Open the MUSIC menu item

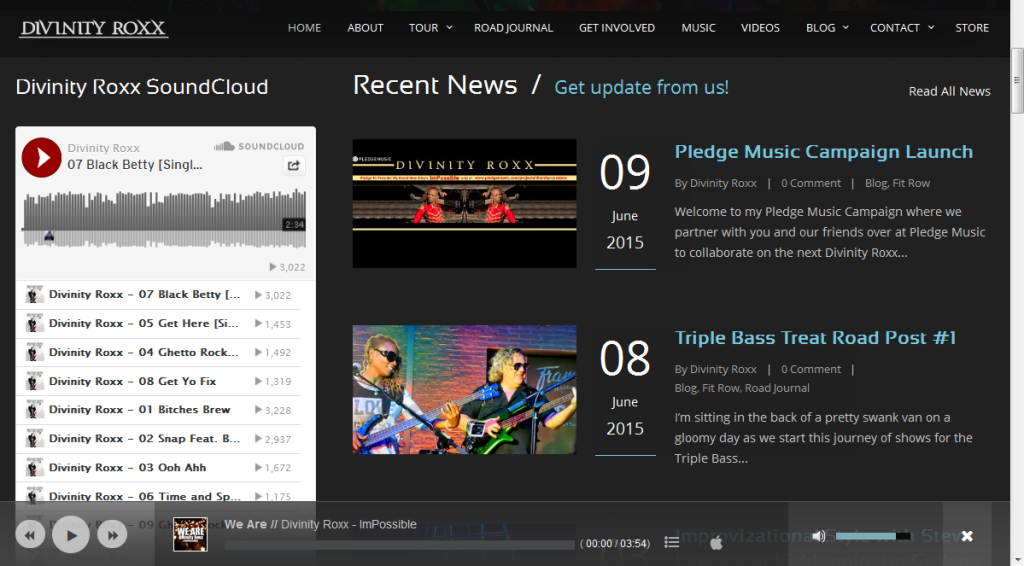[698, 27]
